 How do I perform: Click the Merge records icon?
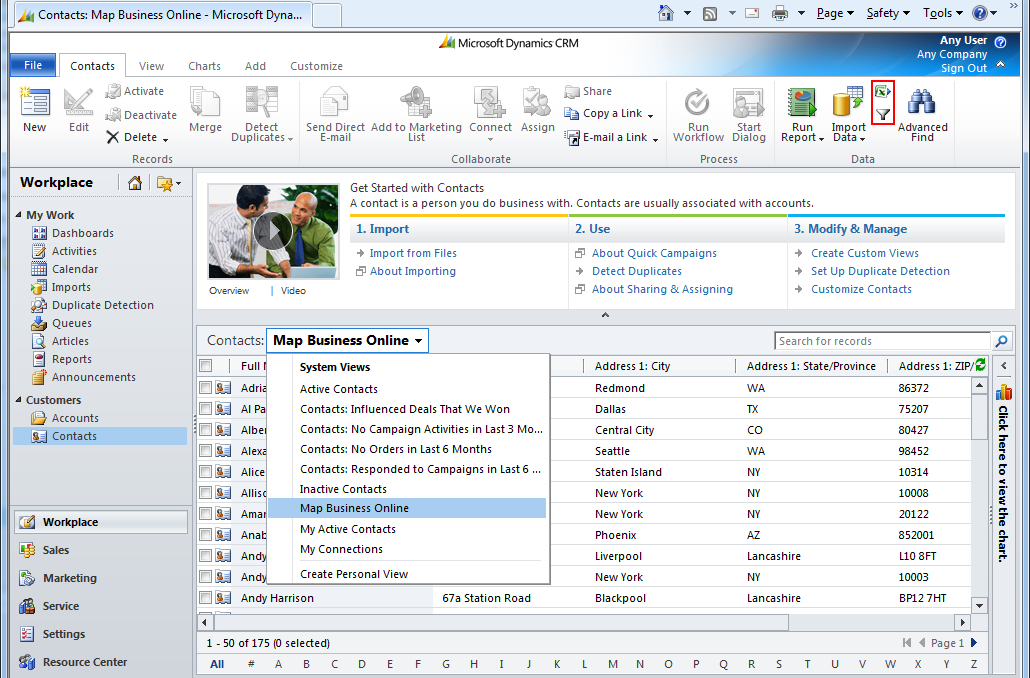coord(205,102)
